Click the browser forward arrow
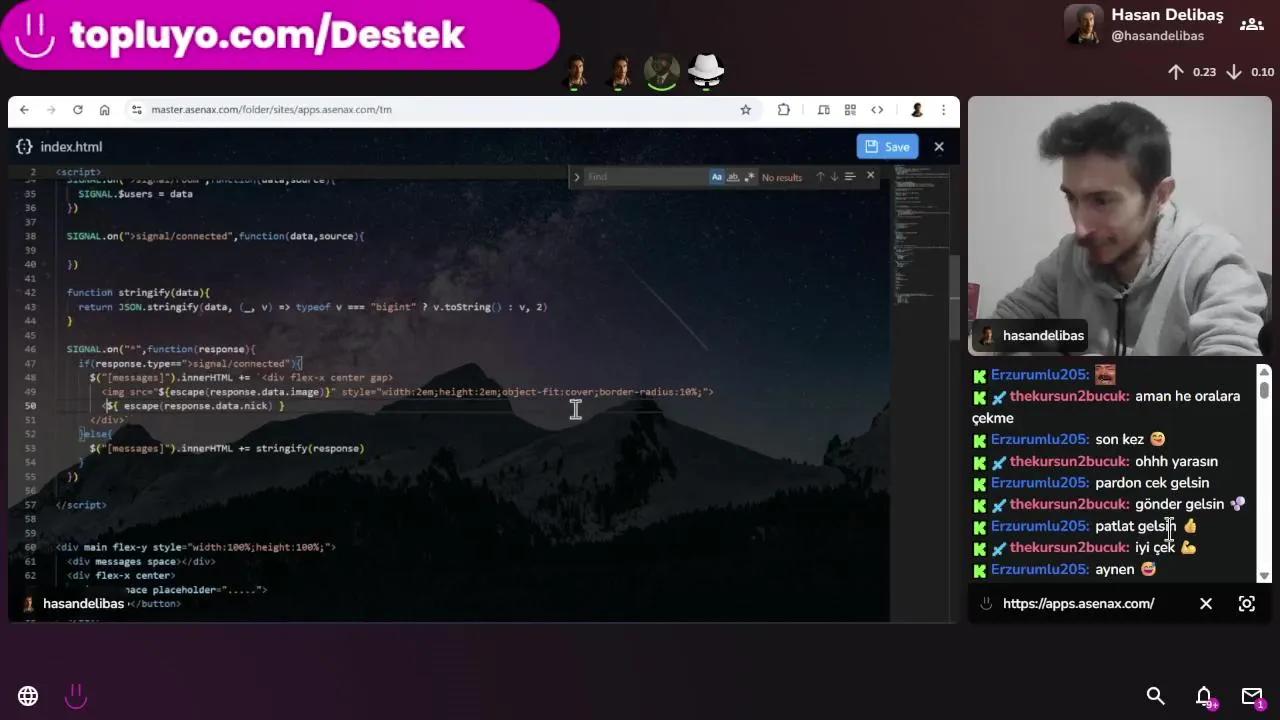 coord(51,110)
